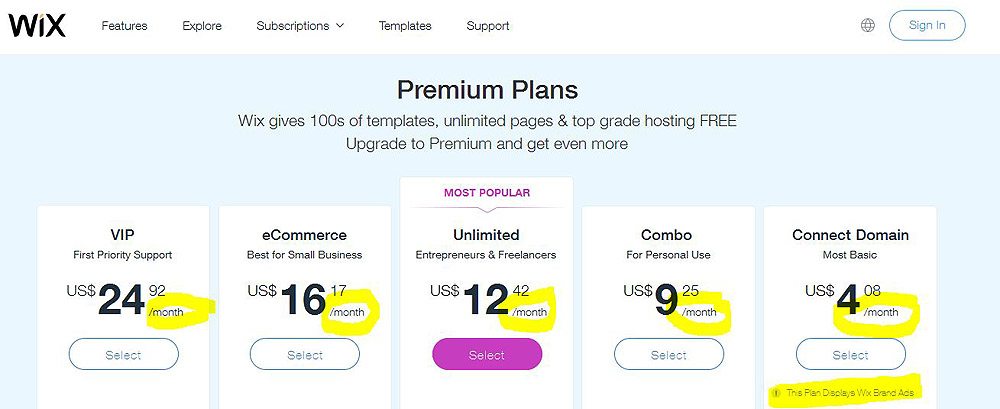Go to the Explore page
The image size is (1000, 409).
pyautogui.click(x=202, y=26)
